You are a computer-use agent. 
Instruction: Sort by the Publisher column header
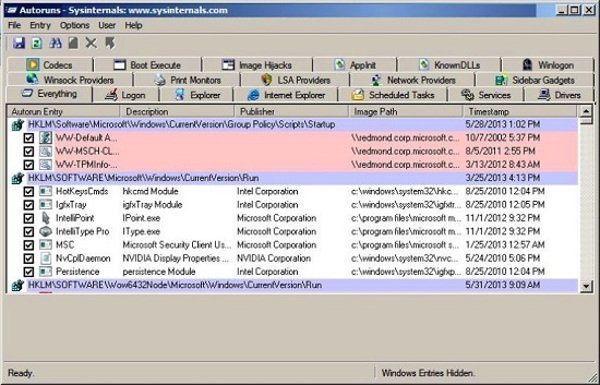click(x=291, y=112)
